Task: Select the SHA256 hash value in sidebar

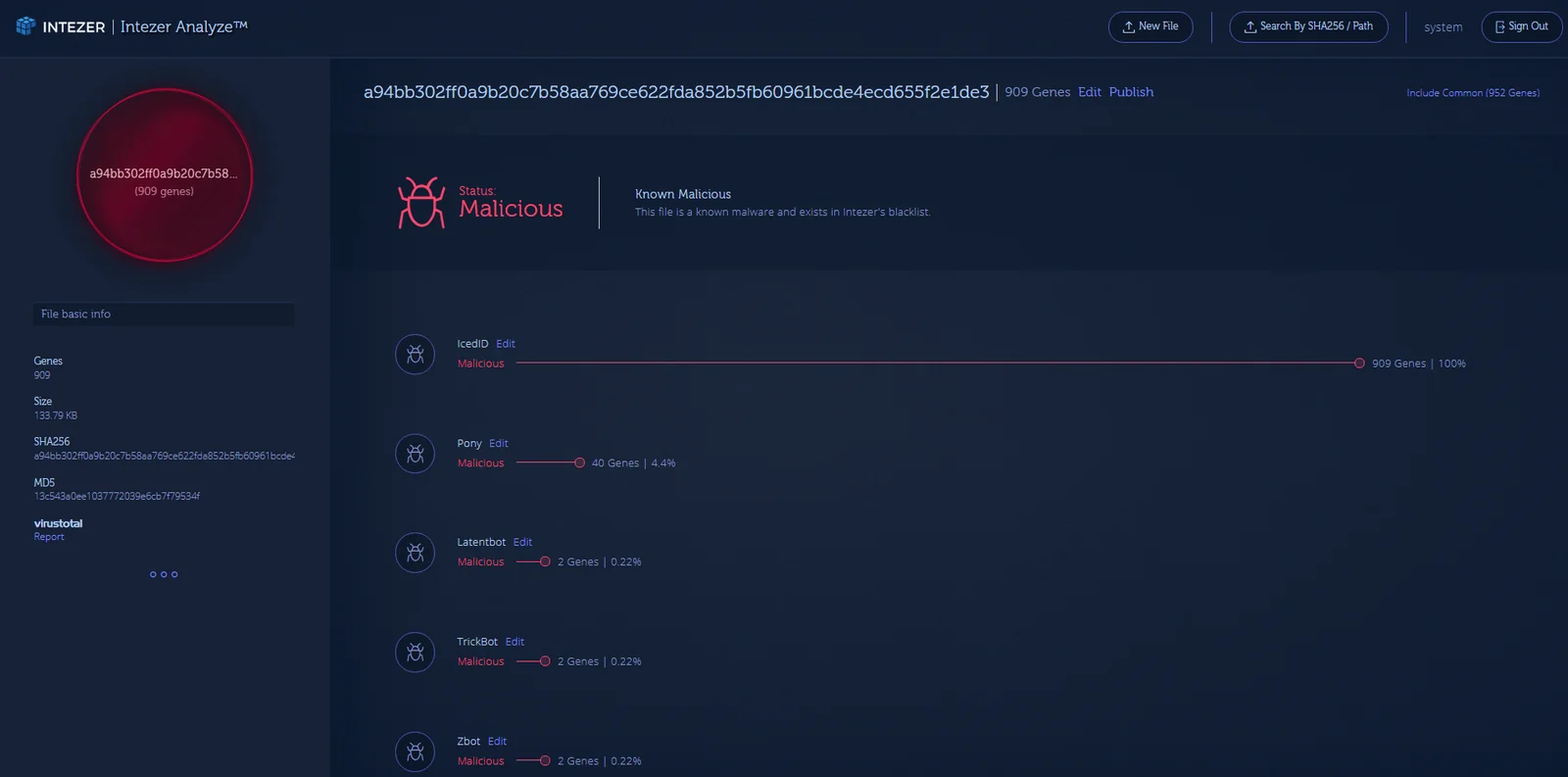Action: (164, 457)
